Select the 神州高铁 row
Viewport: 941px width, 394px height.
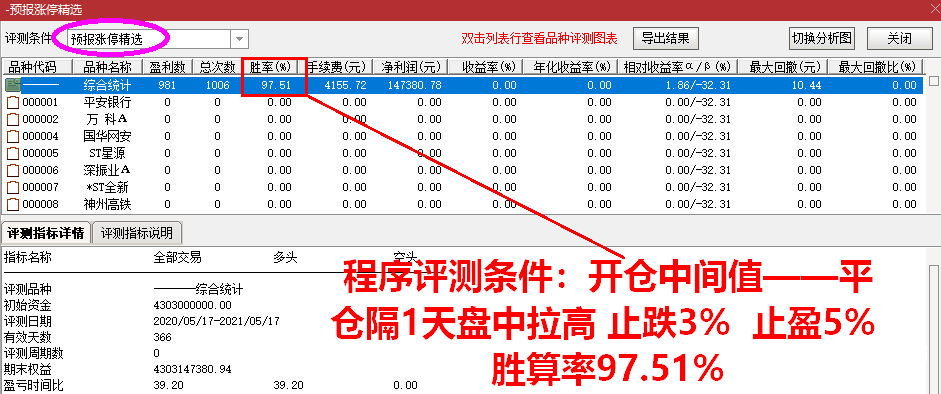(462, 204)
